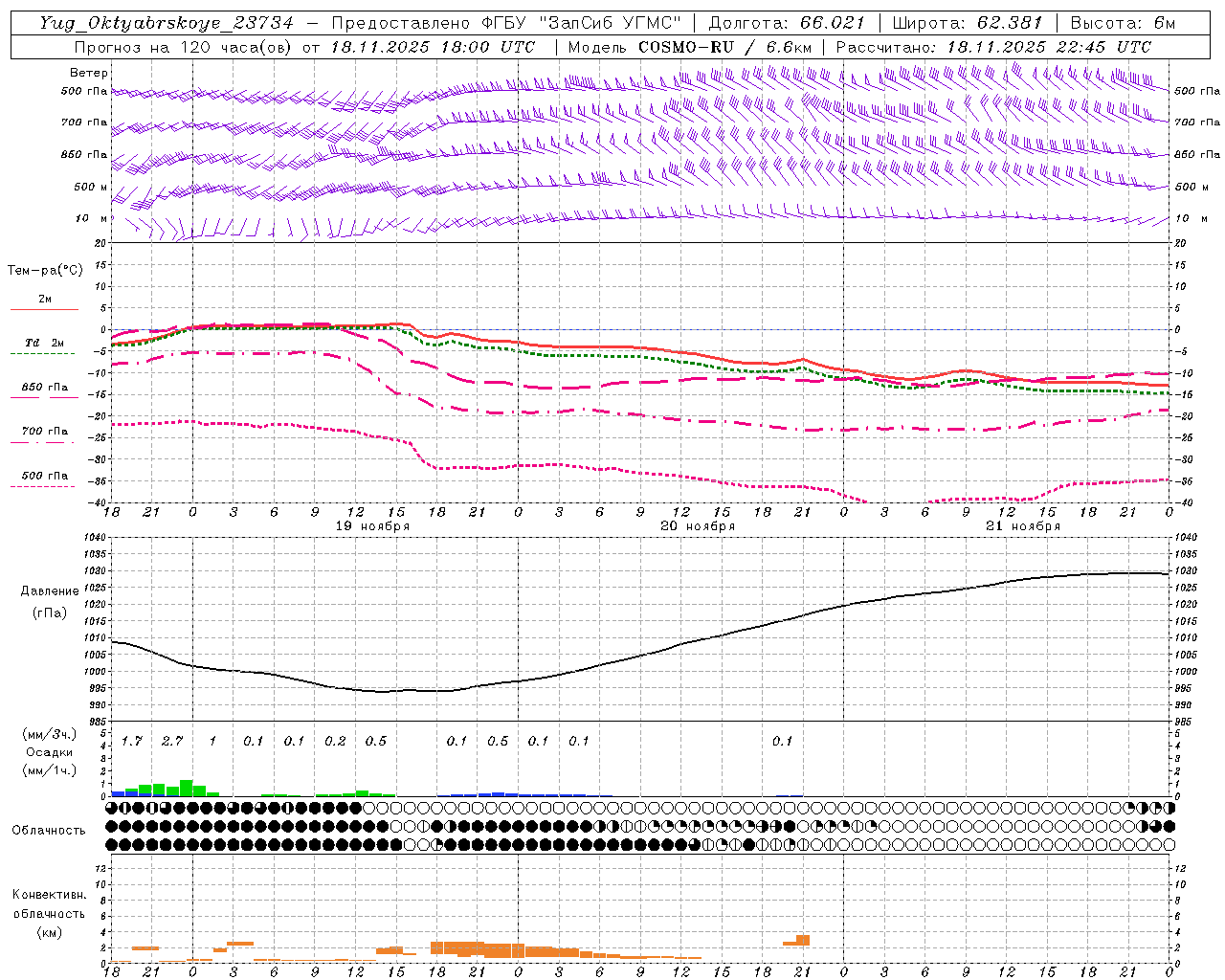Select the 'Высота: 6м' elevation text

coord(1123,23)
